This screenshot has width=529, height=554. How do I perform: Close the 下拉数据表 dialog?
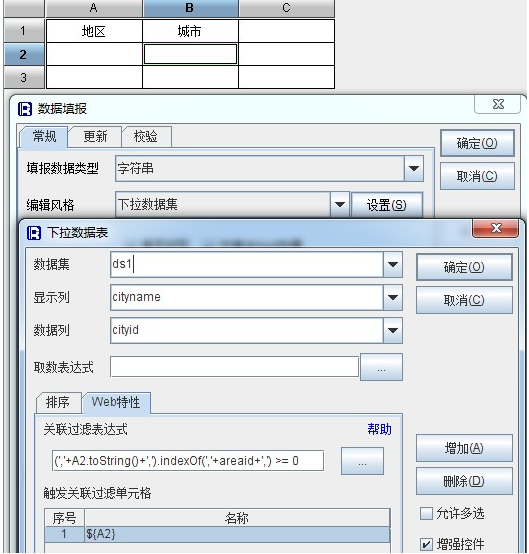495,229
